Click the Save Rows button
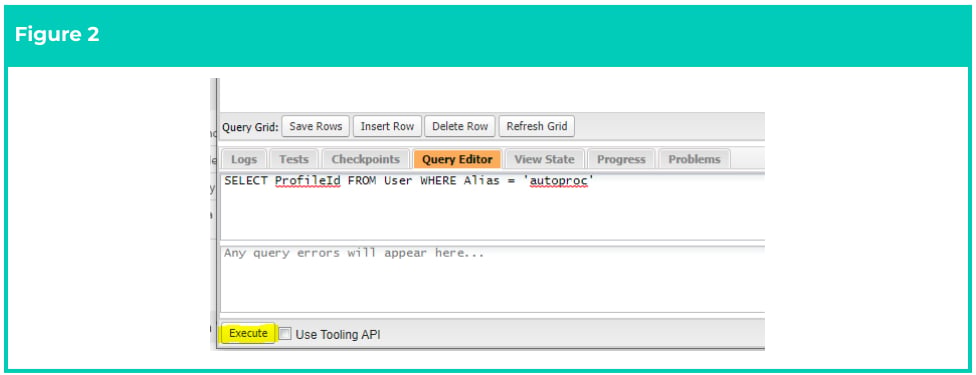 point(316,126)
